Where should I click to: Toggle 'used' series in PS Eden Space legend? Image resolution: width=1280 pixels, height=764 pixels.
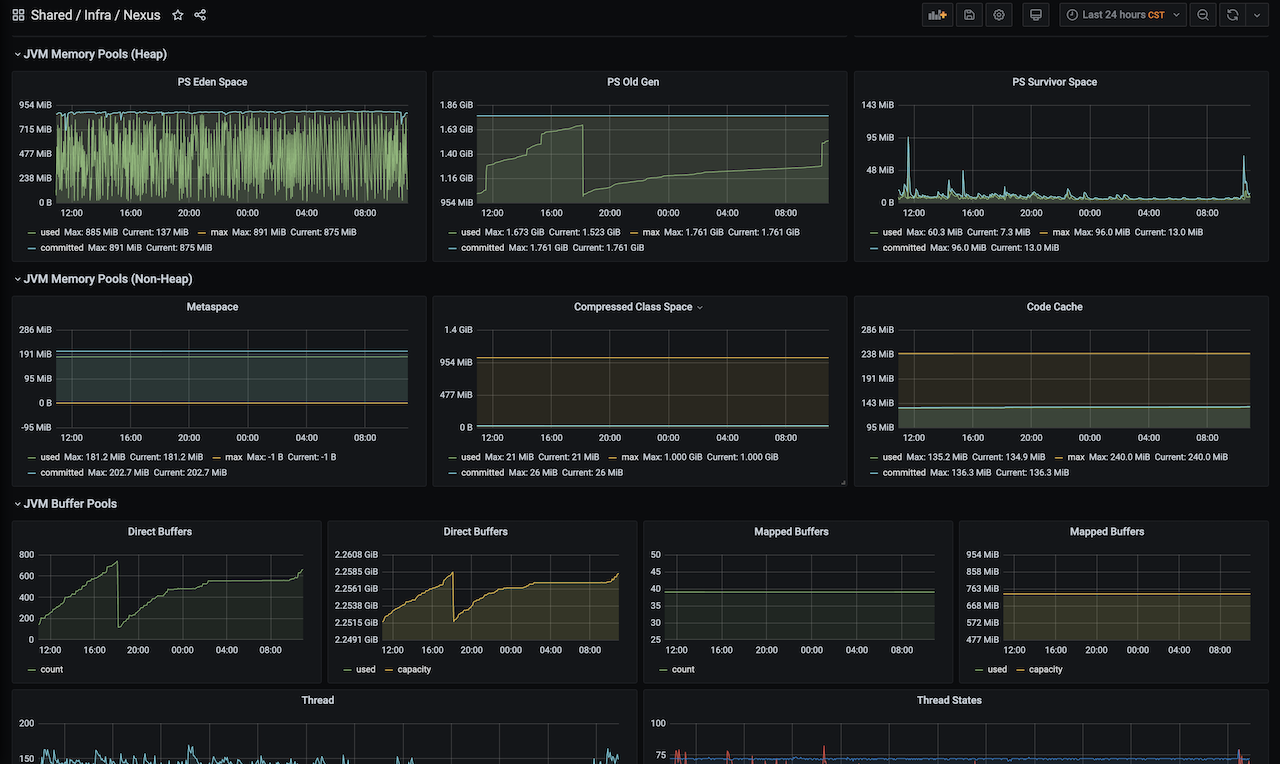[50, 232]
